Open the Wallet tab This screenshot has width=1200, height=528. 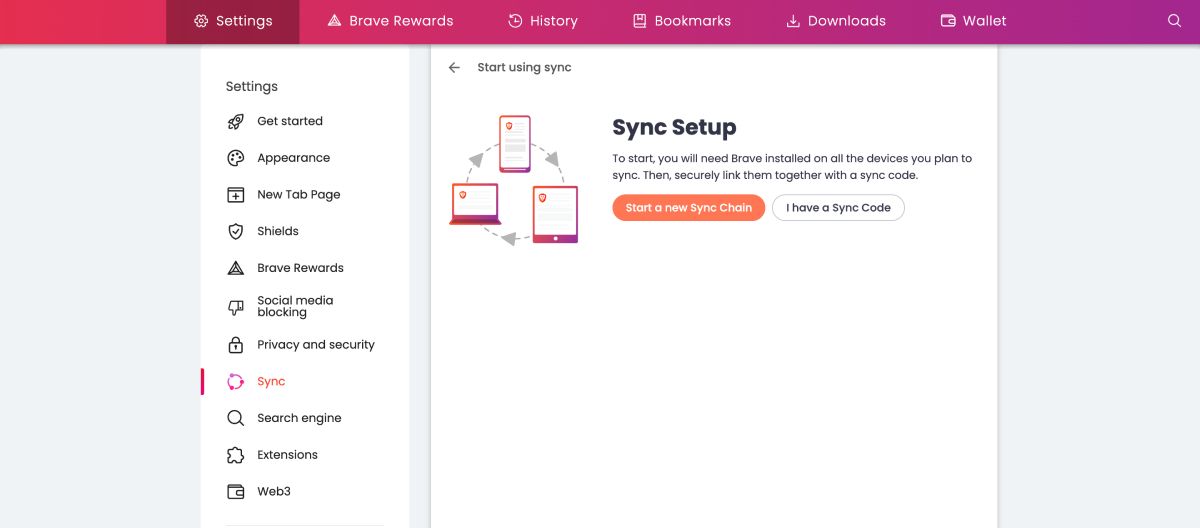point(973,21)
